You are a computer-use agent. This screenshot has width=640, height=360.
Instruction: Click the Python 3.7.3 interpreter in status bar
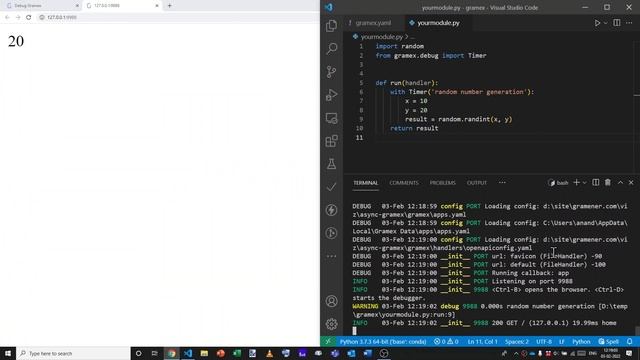383,342
